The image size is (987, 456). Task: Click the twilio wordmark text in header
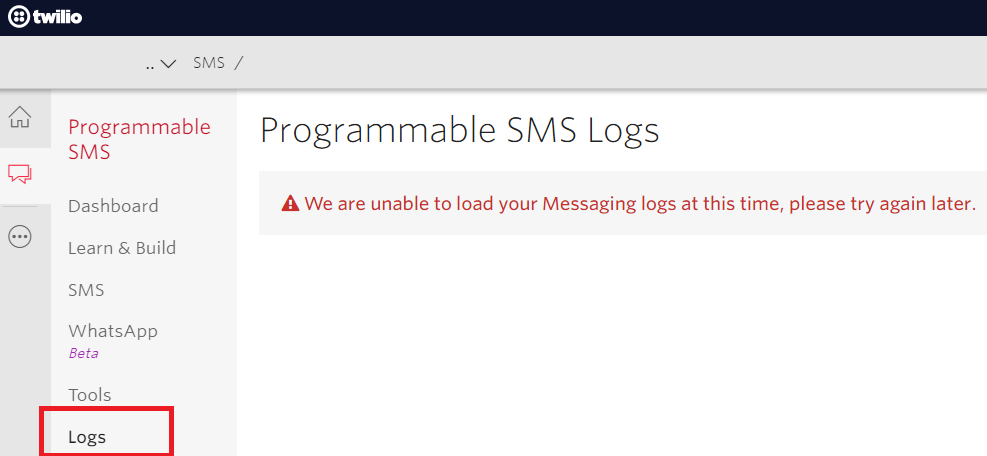[x=57, y=16]
